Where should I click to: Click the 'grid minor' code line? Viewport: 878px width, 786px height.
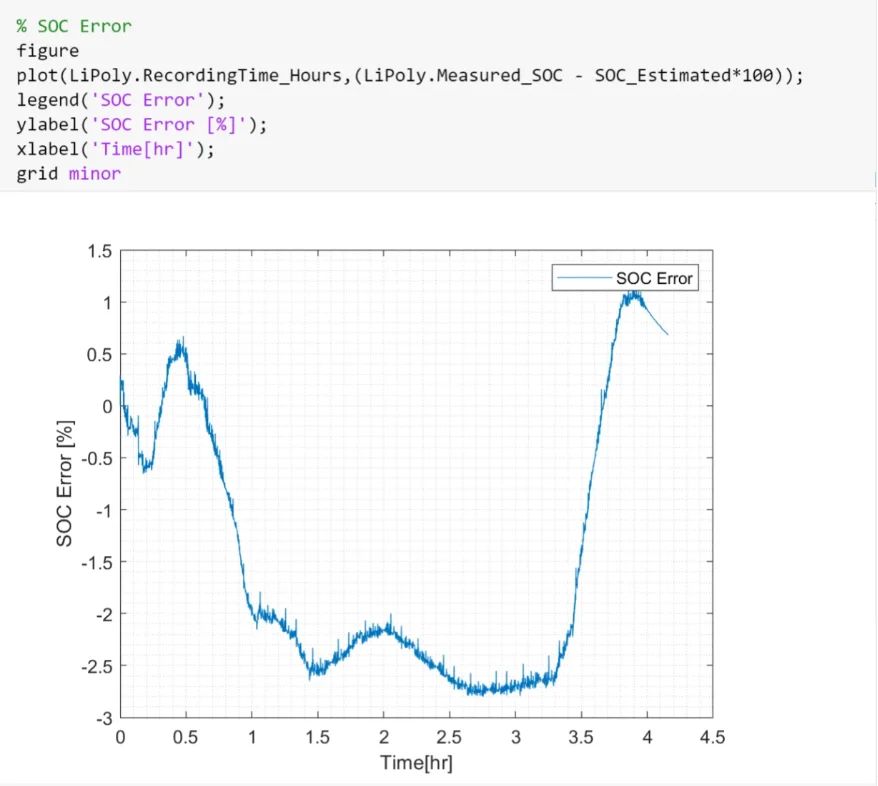pyautogui.click(x=68, y=174)
